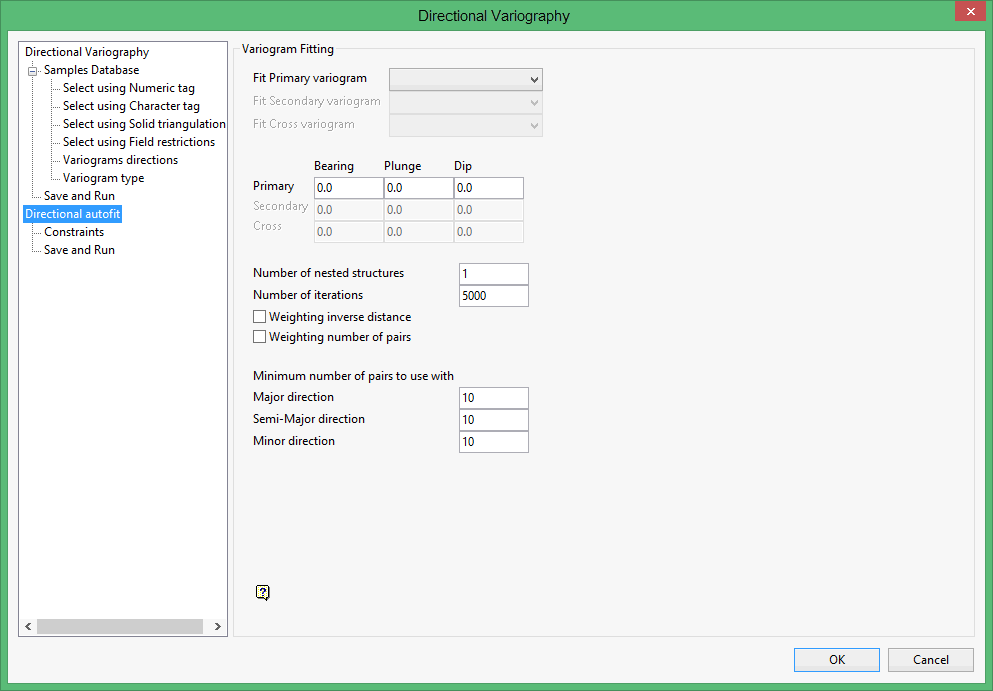The width and height of the screenshot is (993, 691).
Task: Click the help question mark icon
Action: pos(262,592)
